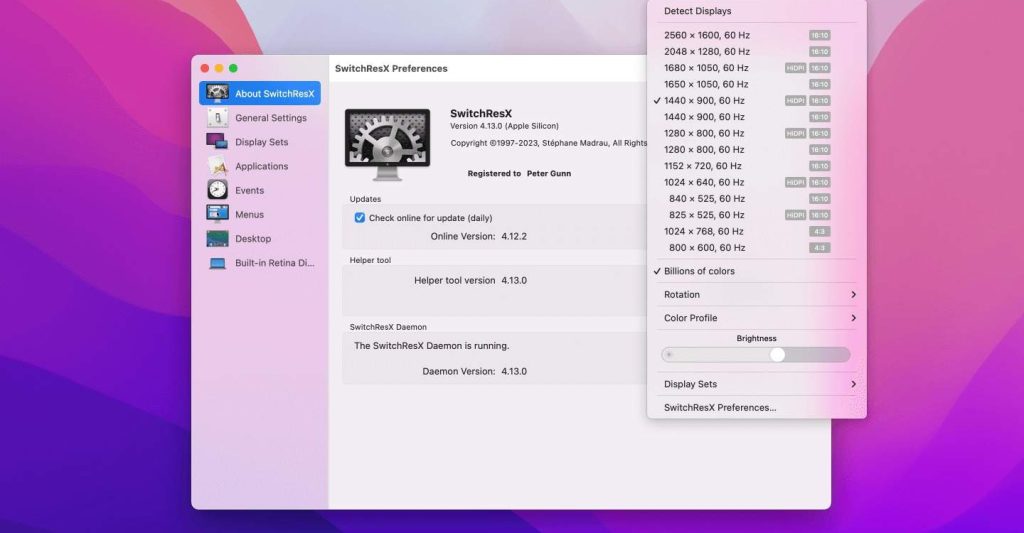Screen dimensions: 1024x533
Task: Select the Built-in Retina Display icon
Action: click(x=217, y=263)
